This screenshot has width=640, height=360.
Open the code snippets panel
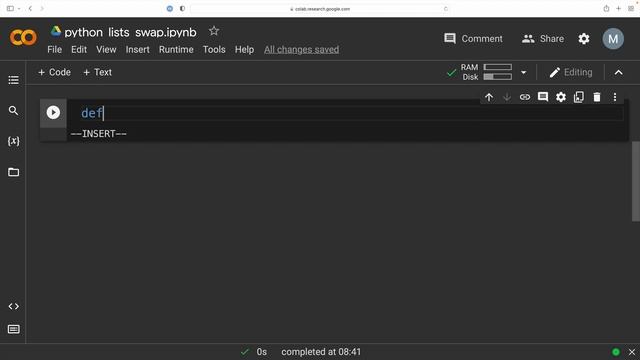tap(13, 306)
